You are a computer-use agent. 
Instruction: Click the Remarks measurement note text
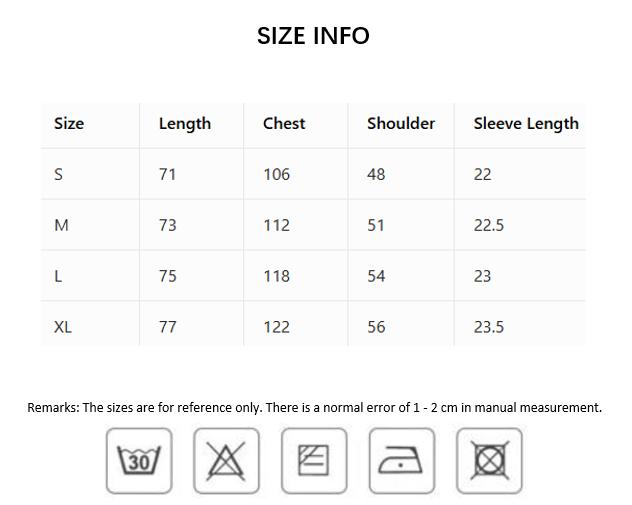(314, 407)
